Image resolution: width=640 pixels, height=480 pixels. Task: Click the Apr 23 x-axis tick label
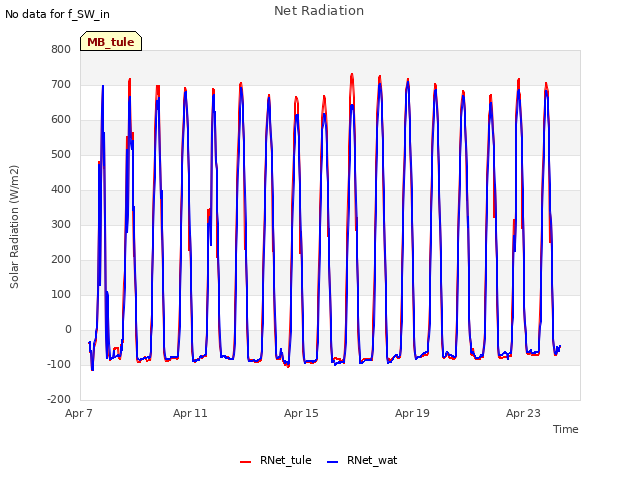pyautogui.click(x=523, y=413)
